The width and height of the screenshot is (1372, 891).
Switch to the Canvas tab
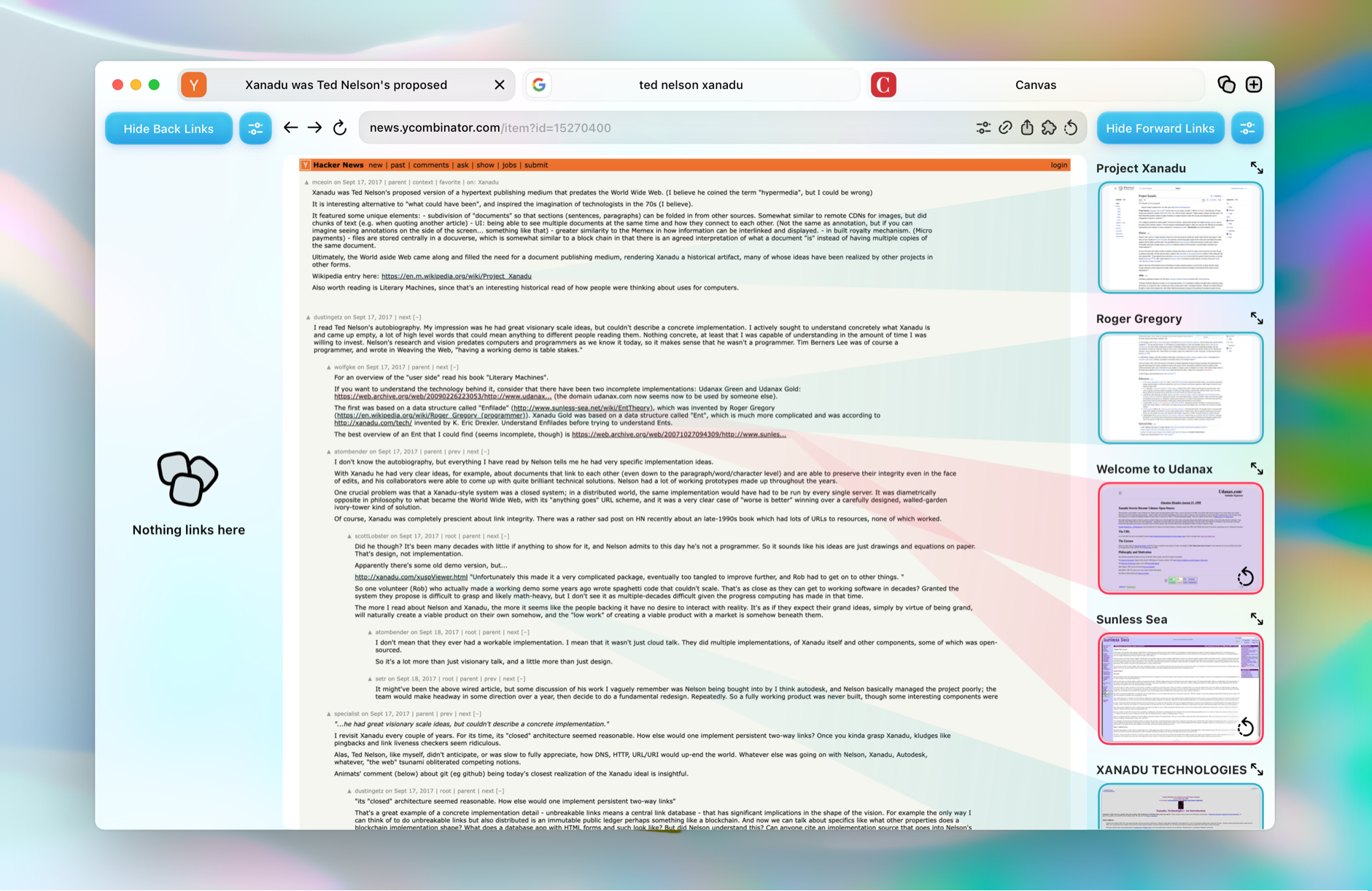tap(1035, 85)
